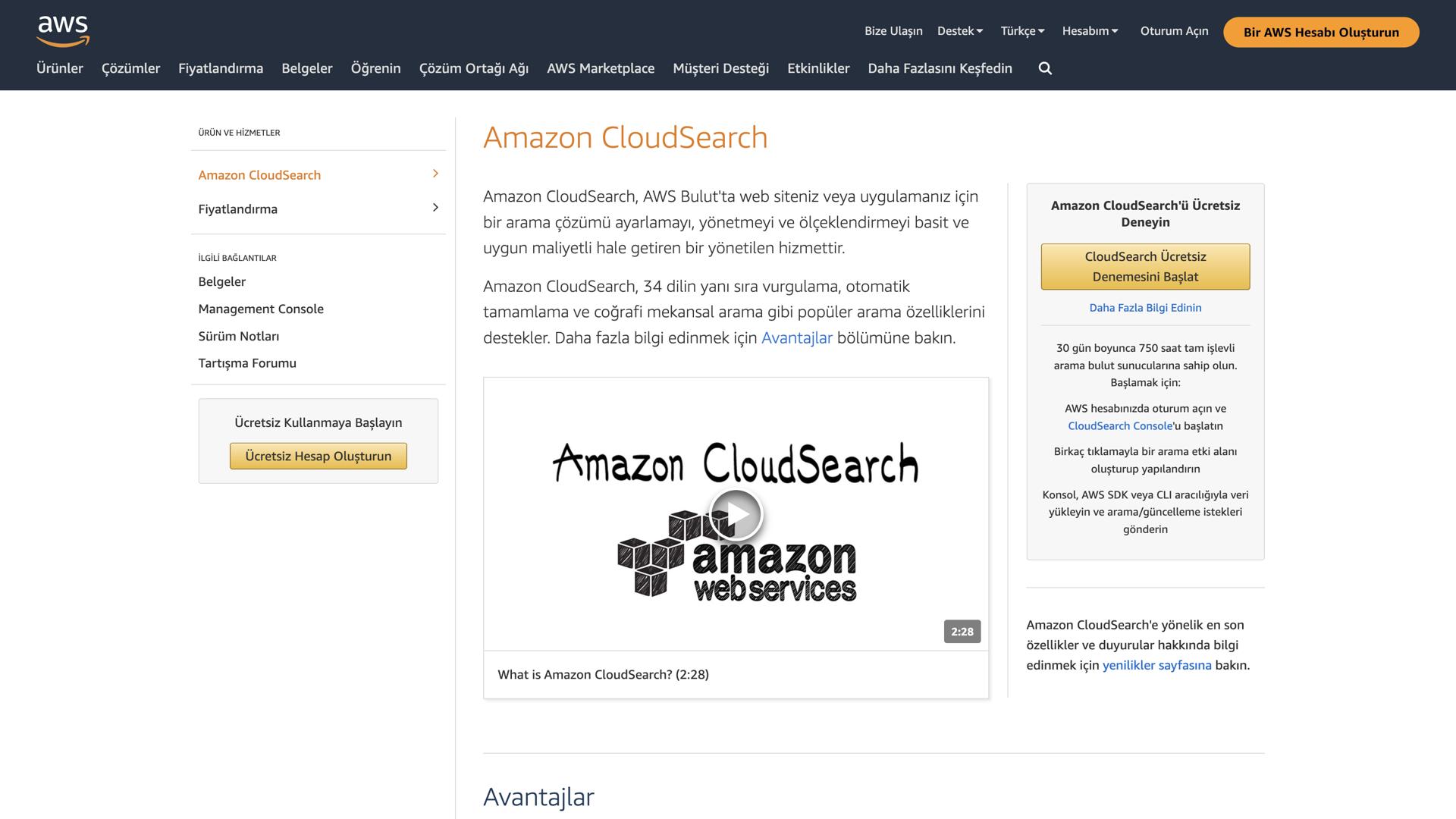Click Oturum Açın to sign in

(1173, 30)
